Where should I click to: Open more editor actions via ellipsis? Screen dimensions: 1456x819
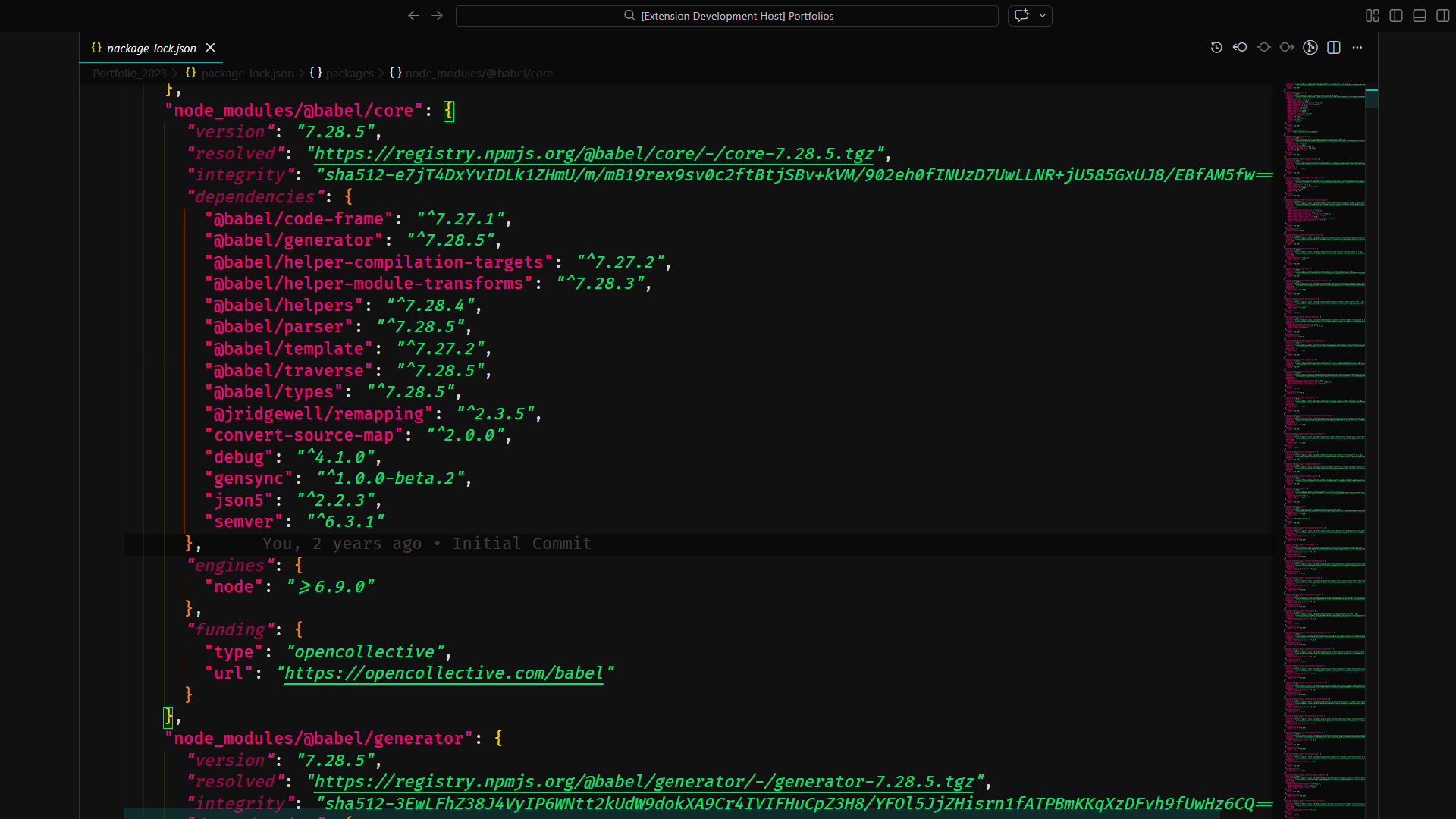[x=1357, y=47]
